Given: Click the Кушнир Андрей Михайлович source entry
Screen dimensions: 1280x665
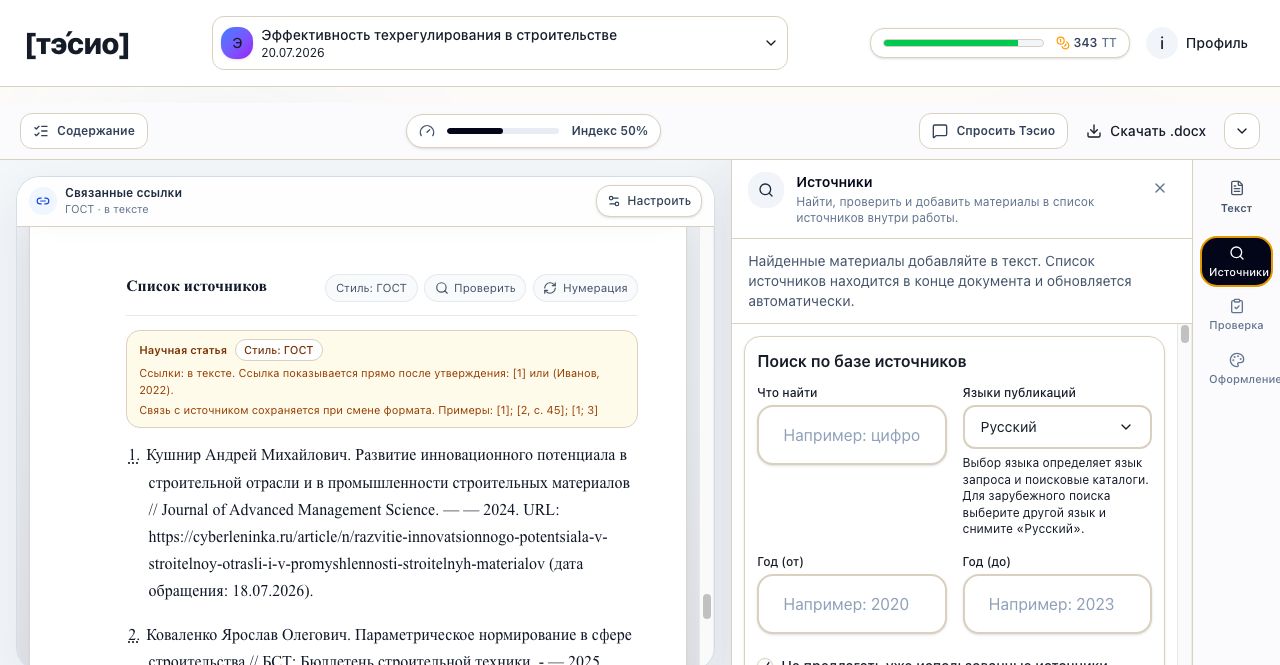Looking at the screenshot, I should click(x=390, y=523).
